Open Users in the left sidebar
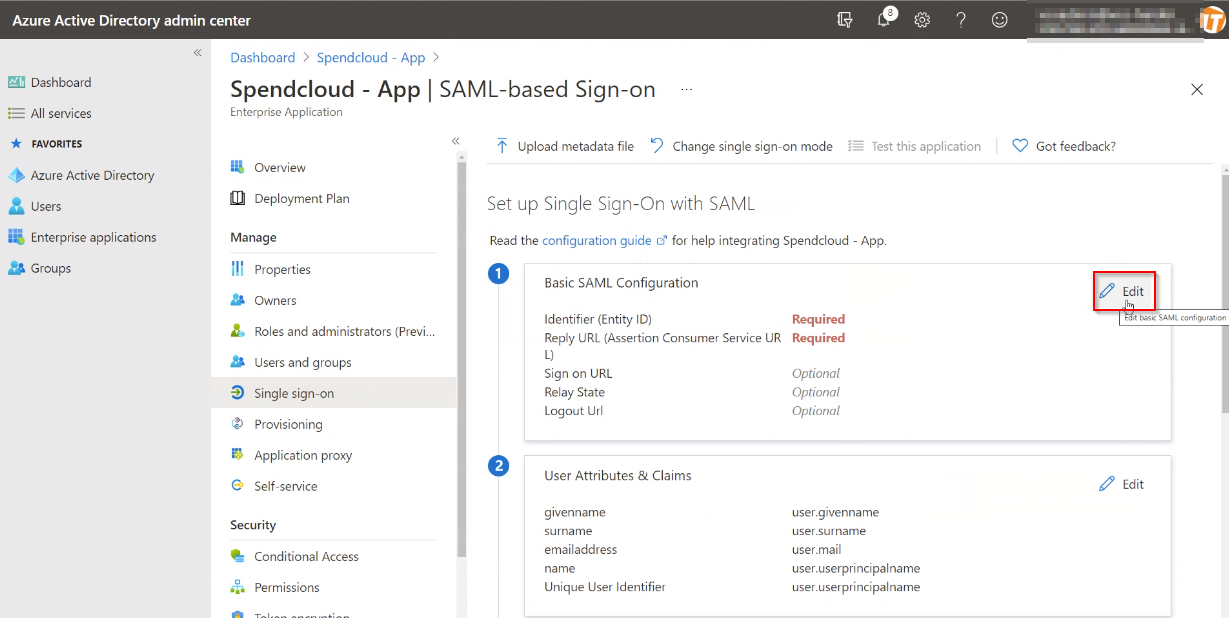The image size is (1229, 618). click(46, 206)
